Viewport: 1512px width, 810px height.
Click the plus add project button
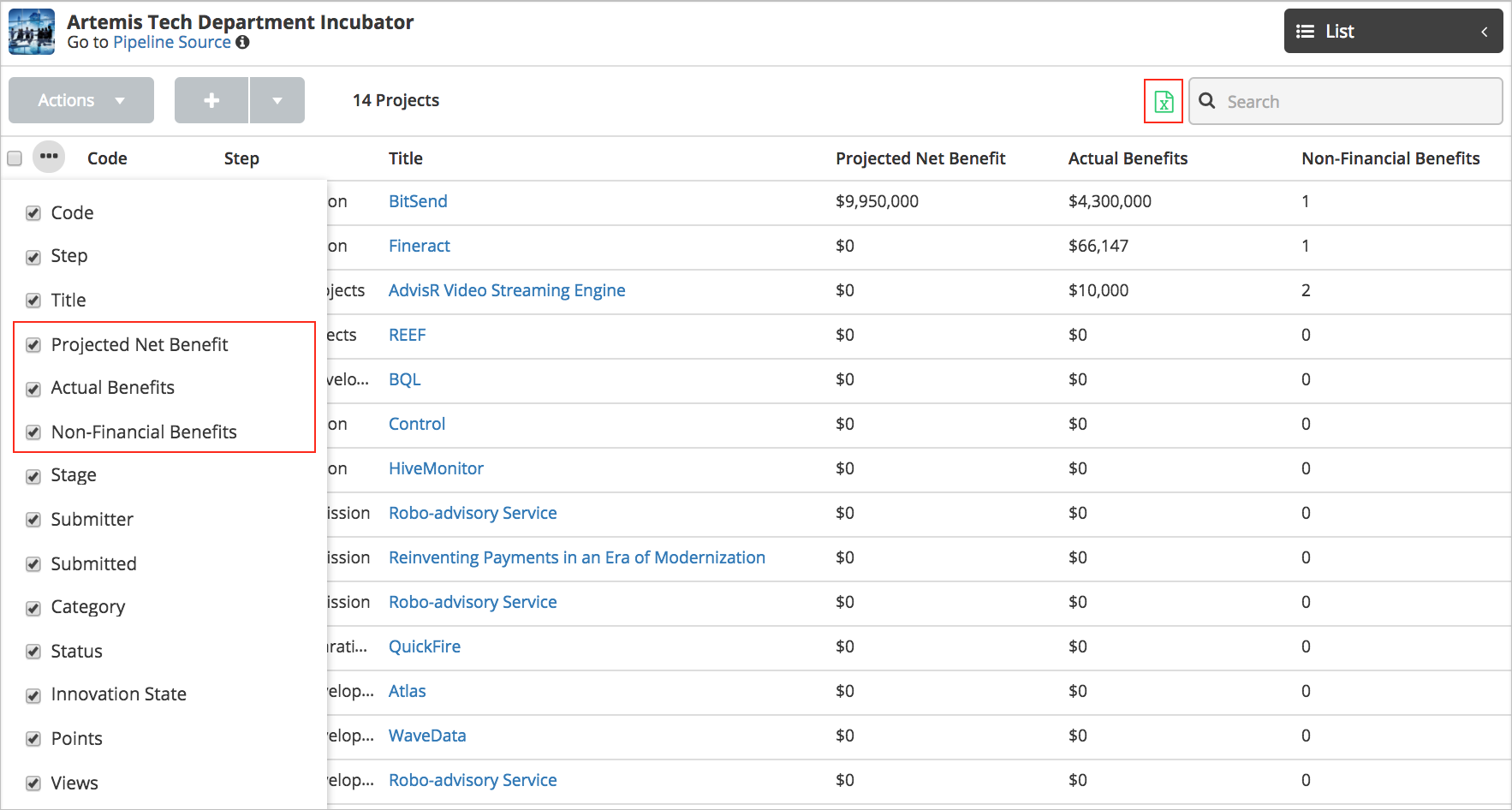click(211, 100)
